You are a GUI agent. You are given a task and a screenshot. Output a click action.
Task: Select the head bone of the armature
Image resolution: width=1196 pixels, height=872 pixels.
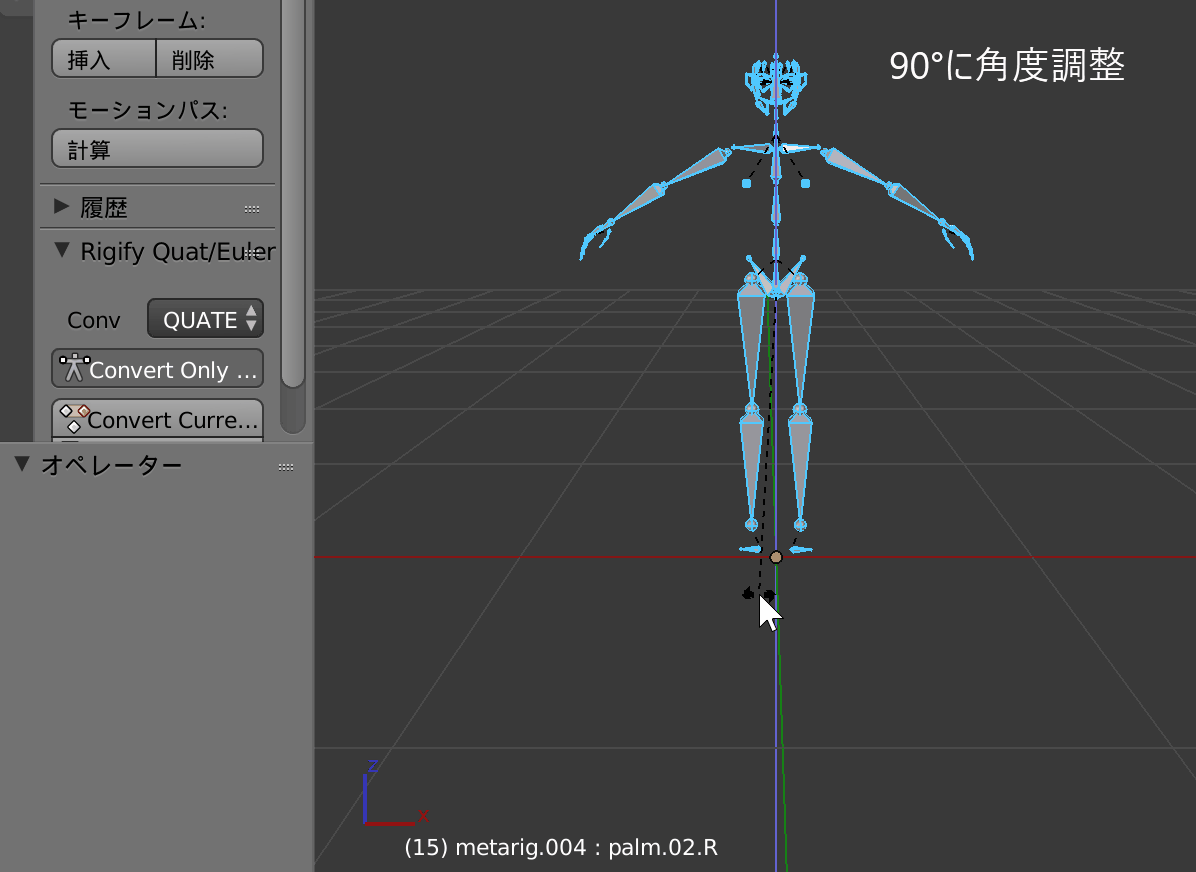[x=777, y=80]
